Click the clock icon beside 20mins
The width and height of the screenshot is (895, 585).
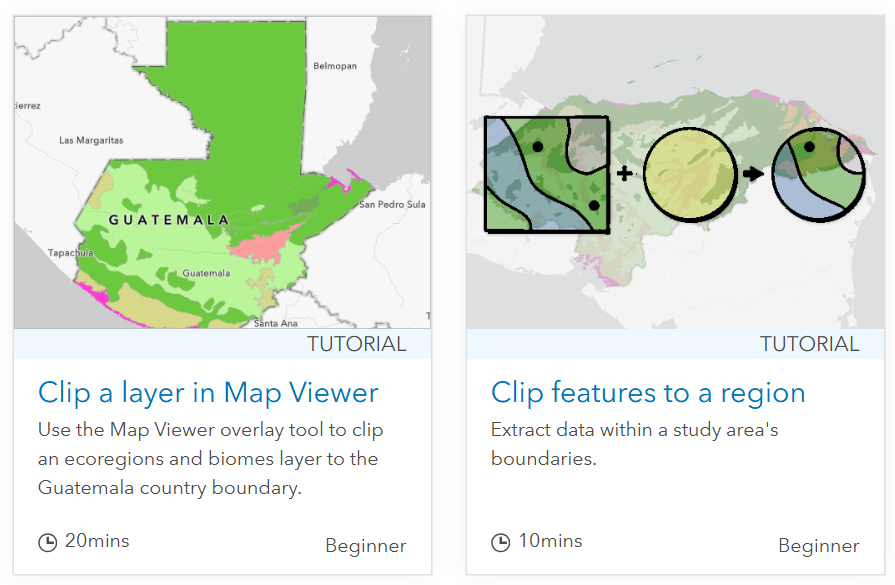(x=47, y=542)
